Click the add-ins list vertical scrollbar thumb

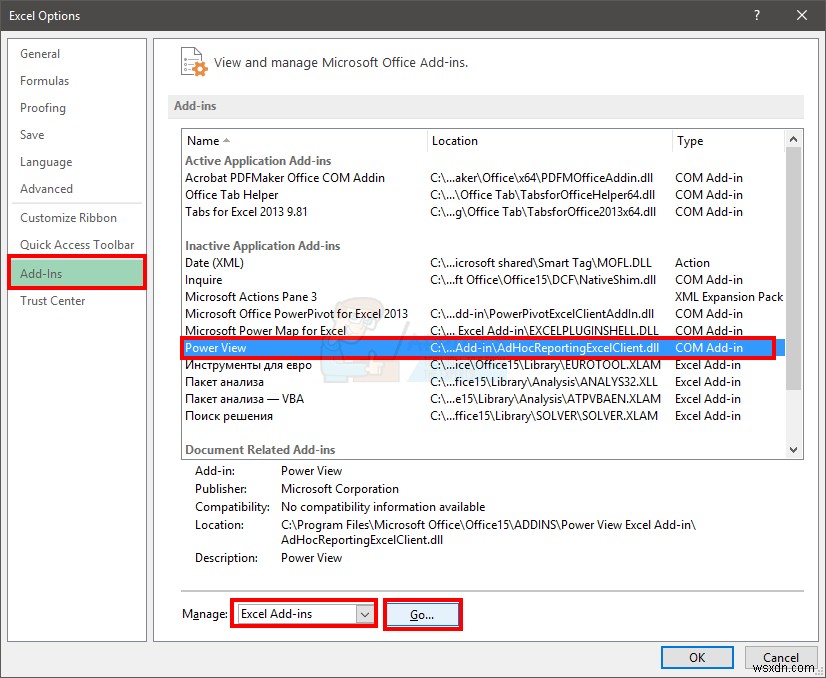(793, 269)
